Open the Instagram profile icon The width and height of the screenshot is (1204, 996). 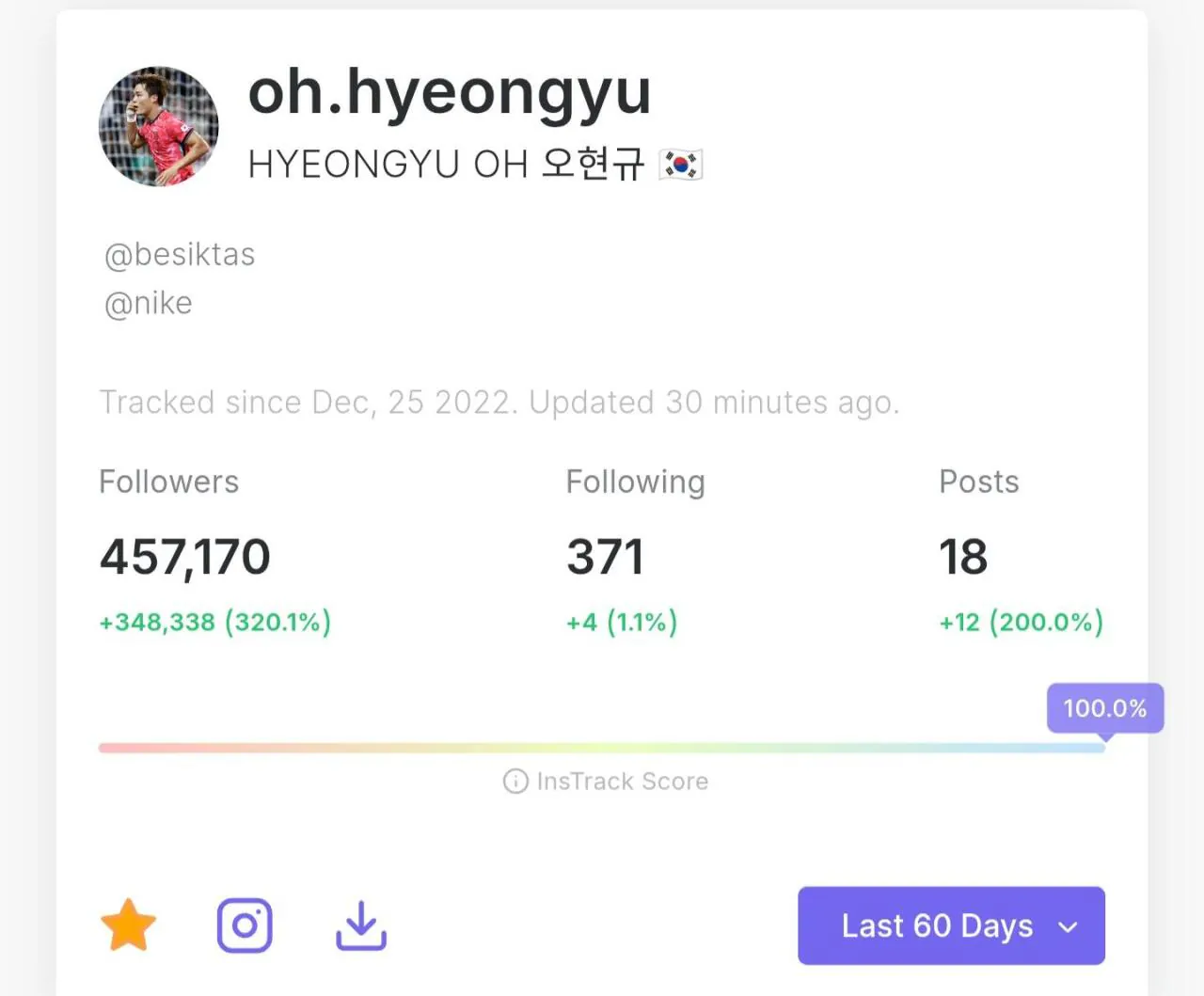(x=245, y=925)
